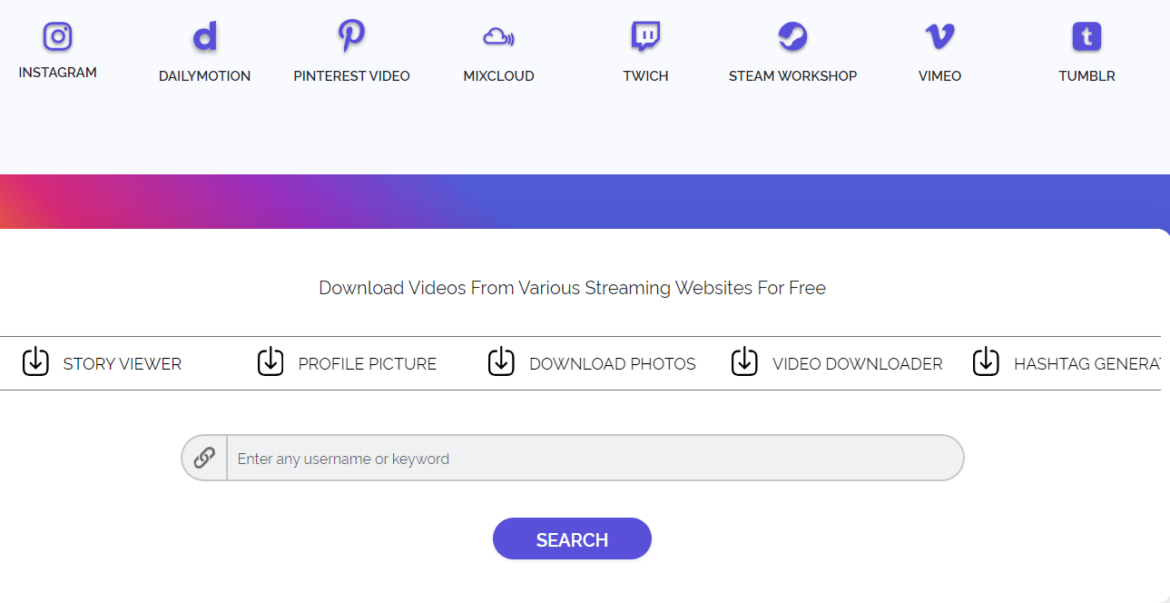Image resolution: width=1170 pixels, height=603 pixels.
Task: Click the purple SEARCH button
Action: coord(572,539)
